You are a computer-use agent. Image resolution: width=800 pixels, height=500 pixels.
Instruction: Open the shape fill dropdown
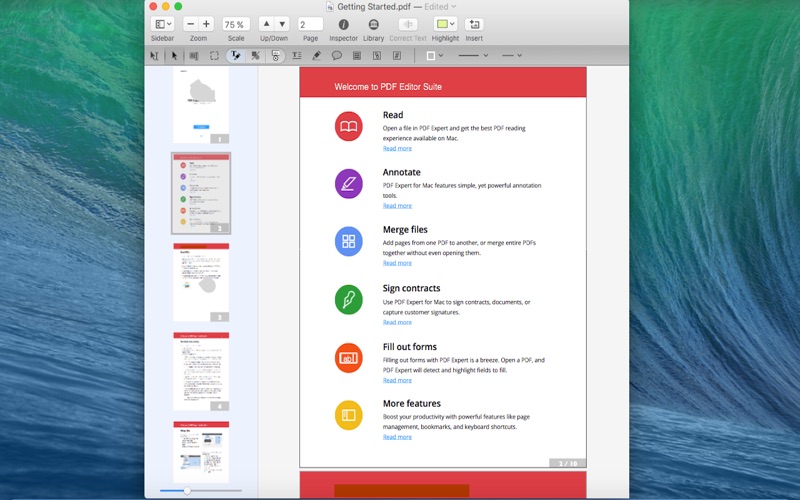(441, 56)
